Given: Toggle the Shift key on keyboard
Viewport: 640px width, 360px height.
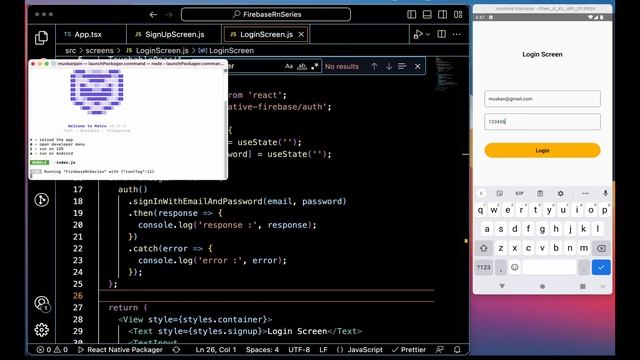Looking at the screenshot, I should [484, 248].
